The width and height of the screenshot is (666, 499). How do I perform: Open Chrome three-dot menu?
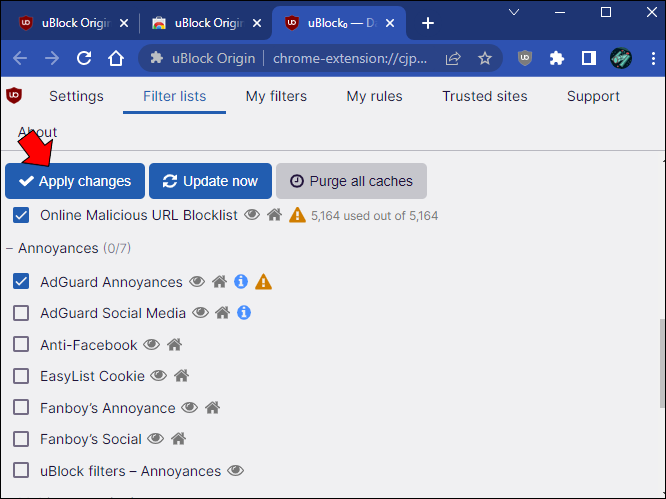(653, 58)
